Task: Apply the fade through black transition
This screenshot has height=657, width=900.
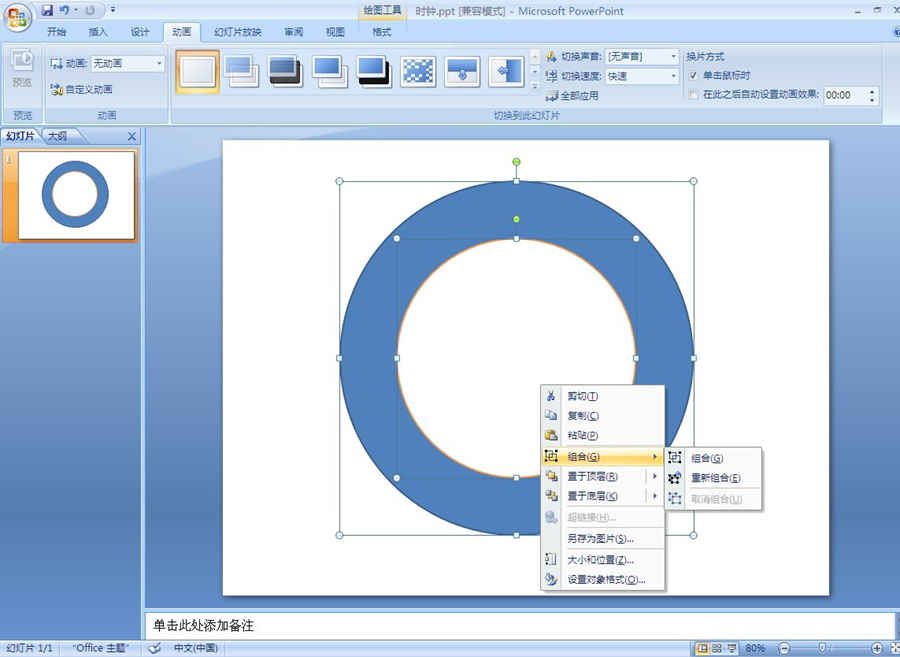Action: (x=285, y=72)
